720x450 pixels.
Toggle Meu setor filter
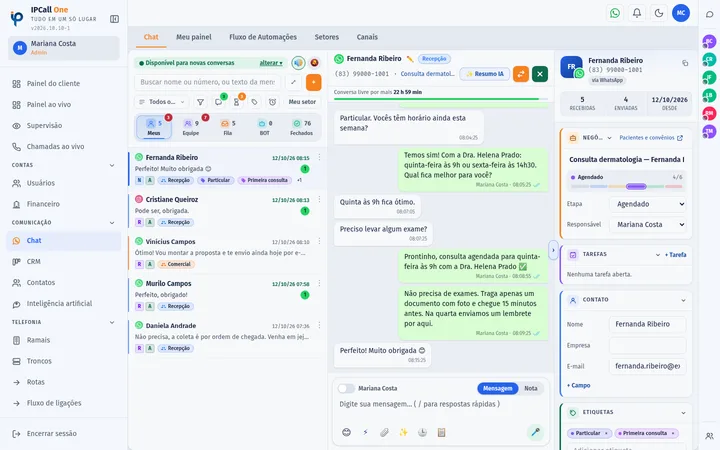point(302,102)
